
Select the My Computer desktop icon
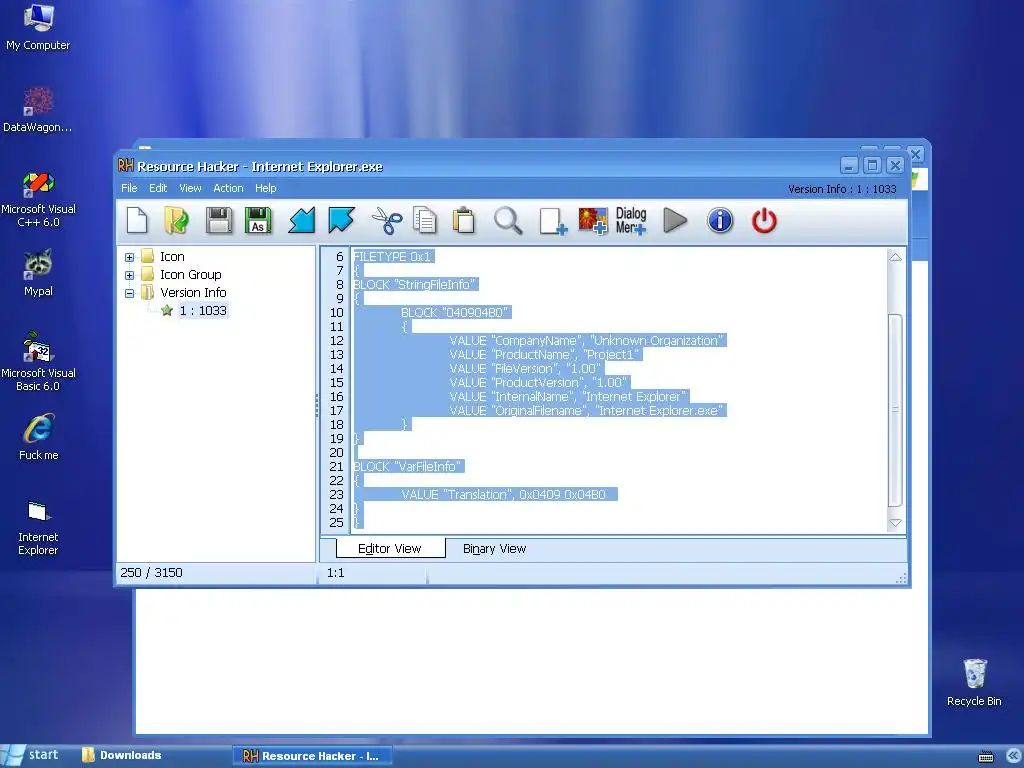click(x=38, y=27)
